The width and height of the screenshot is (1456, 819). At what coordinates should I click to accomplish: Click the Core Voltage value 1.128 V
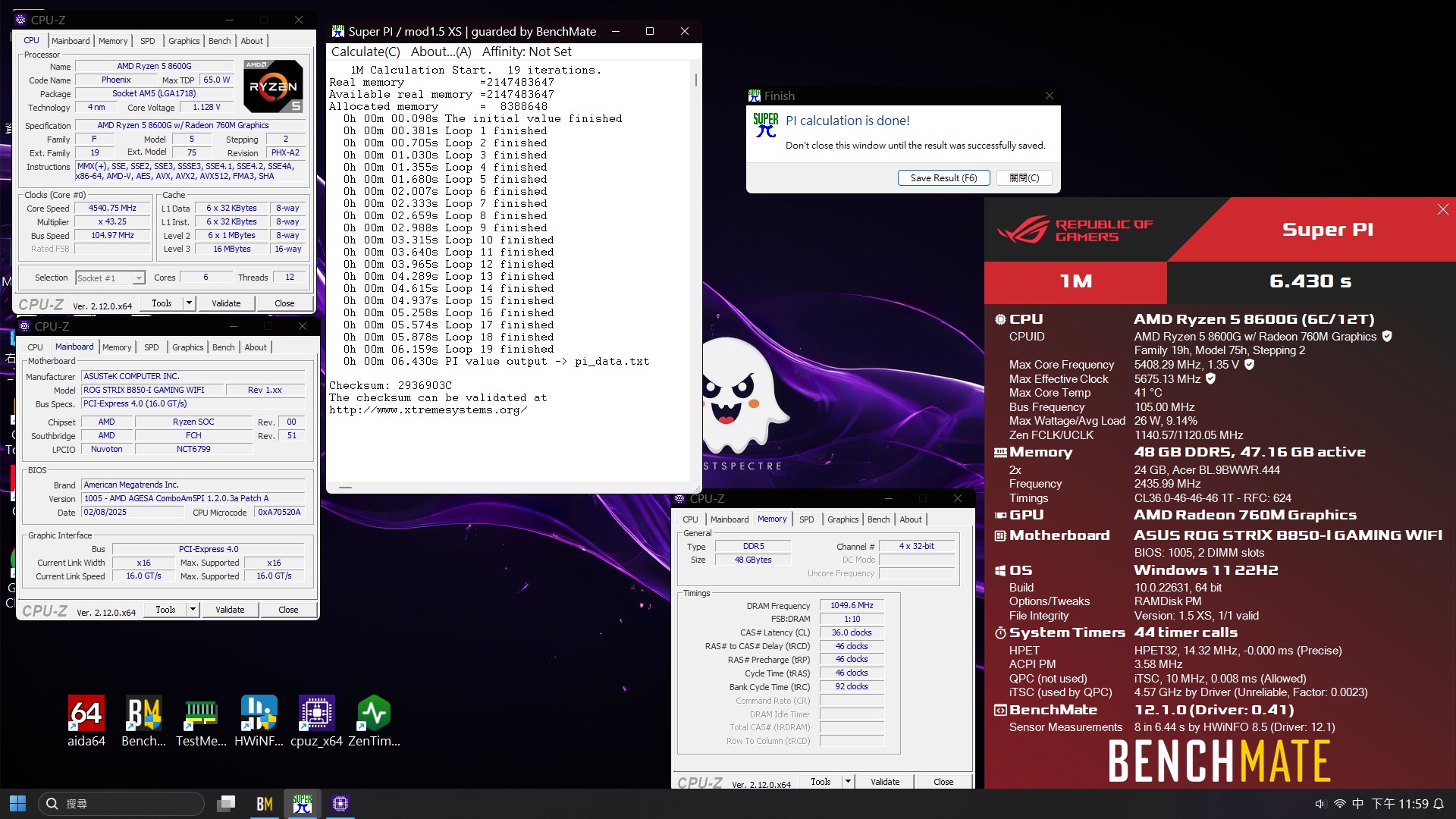[x=206, y=108]
